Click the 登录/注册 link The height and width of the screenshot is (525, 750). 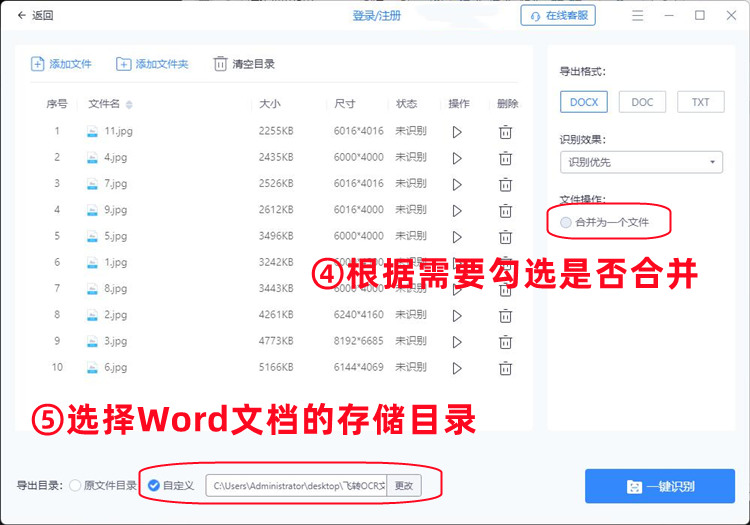tap(376, 16)
